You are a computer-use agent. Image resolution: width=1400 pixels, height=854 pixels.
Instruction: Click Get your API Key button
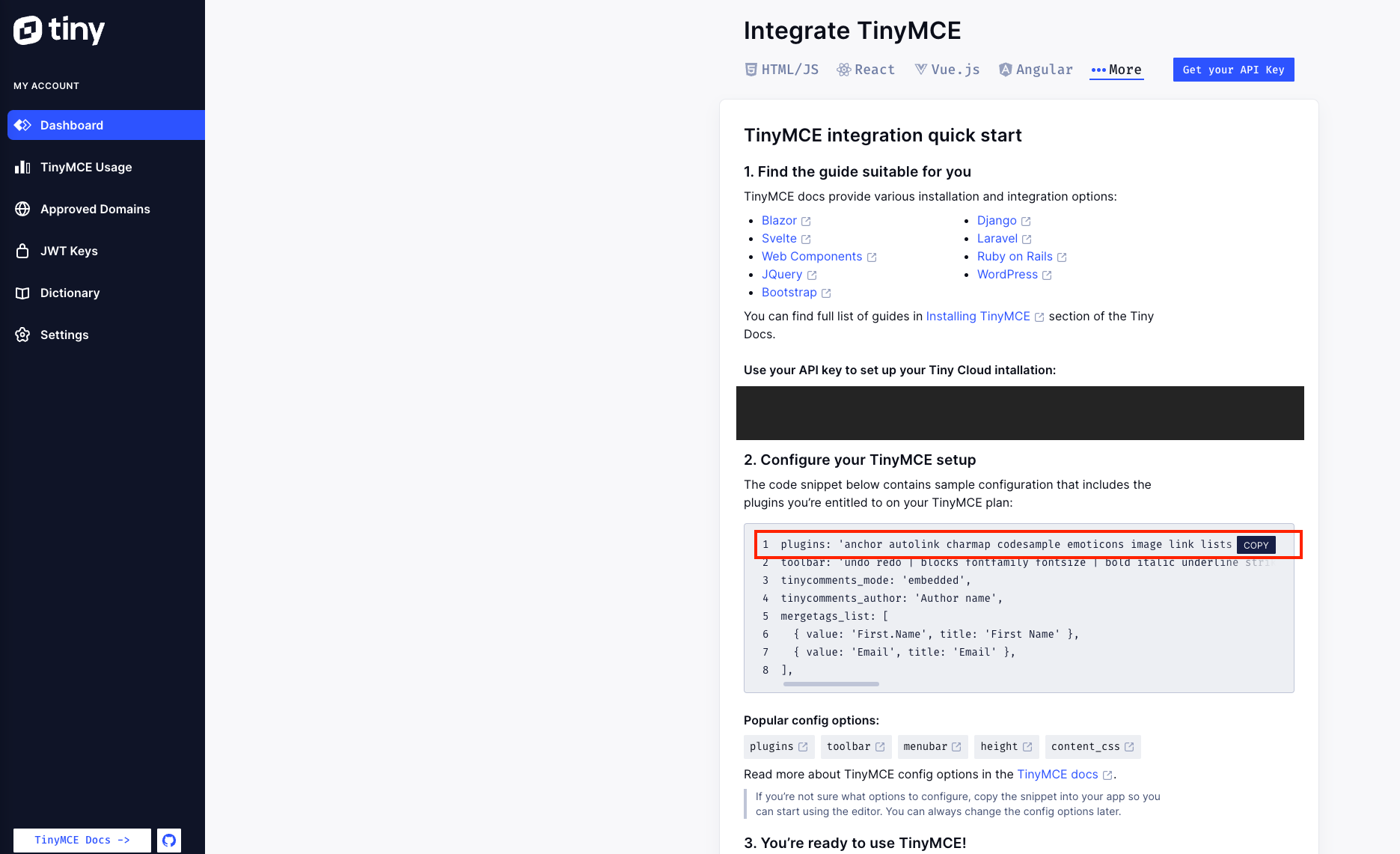1233,70
